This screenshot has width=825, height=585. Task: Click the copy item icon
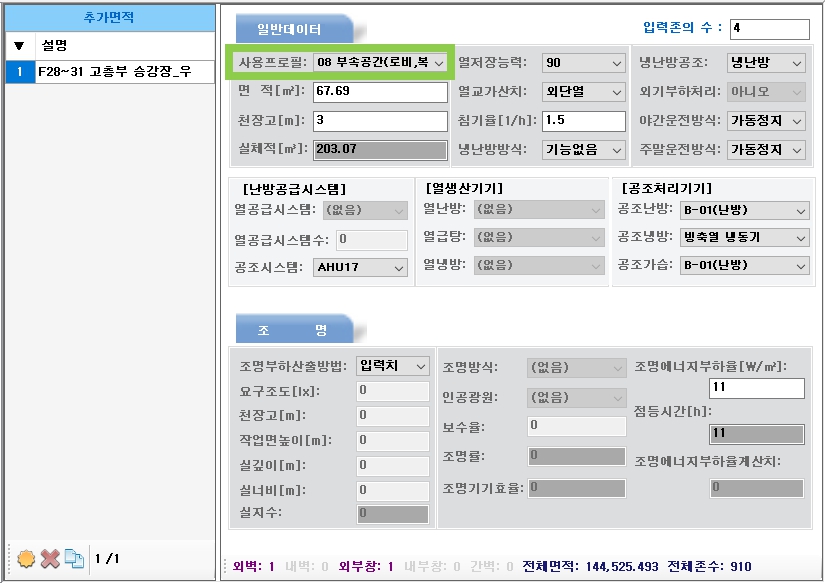pos(74,558)
